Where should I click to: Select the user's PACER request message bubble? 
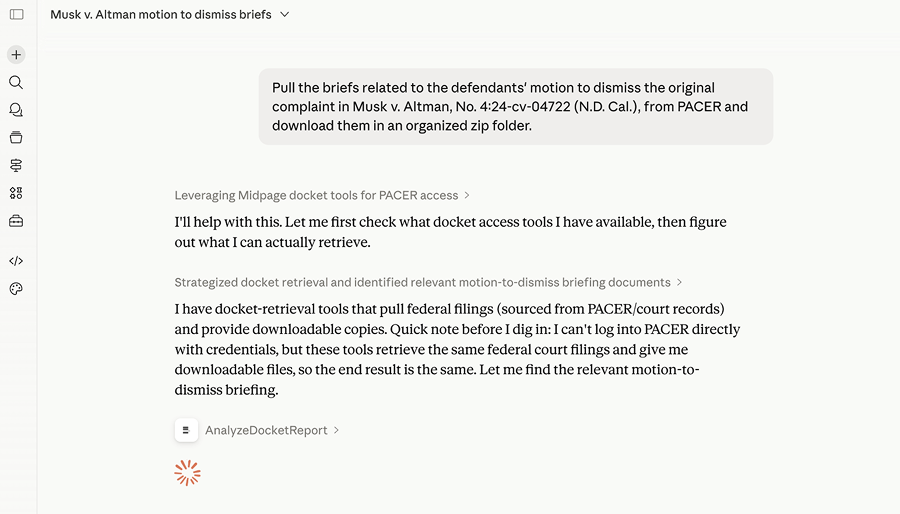click(x=515, y=107)
